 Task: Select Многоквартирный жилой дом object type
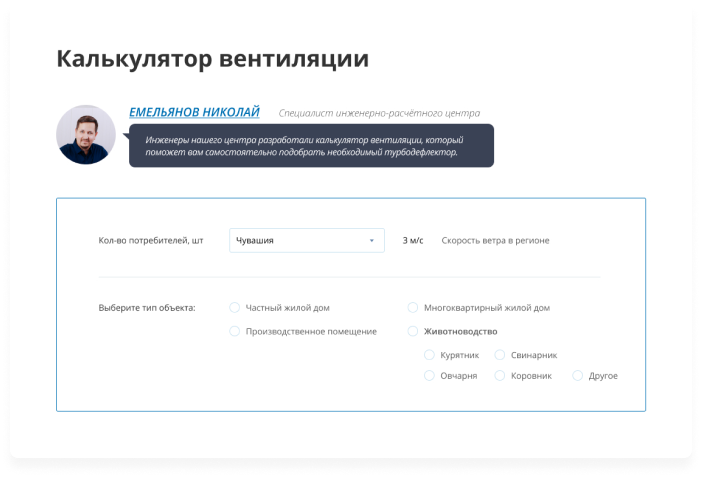pos(413,308)
